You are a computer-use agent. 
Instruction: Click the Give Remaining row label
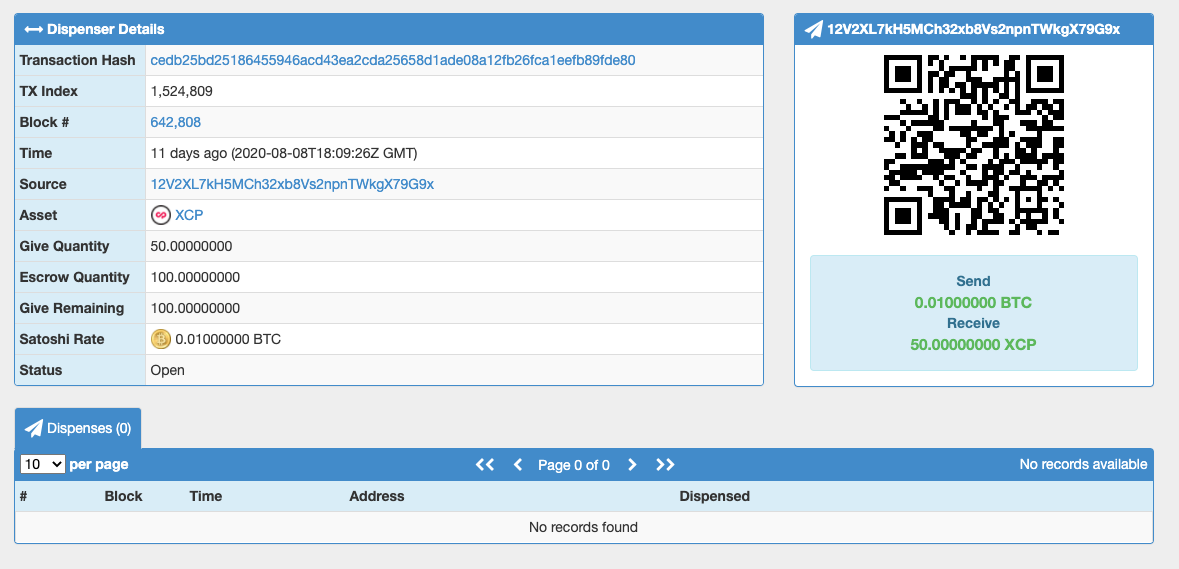point(71,308)
